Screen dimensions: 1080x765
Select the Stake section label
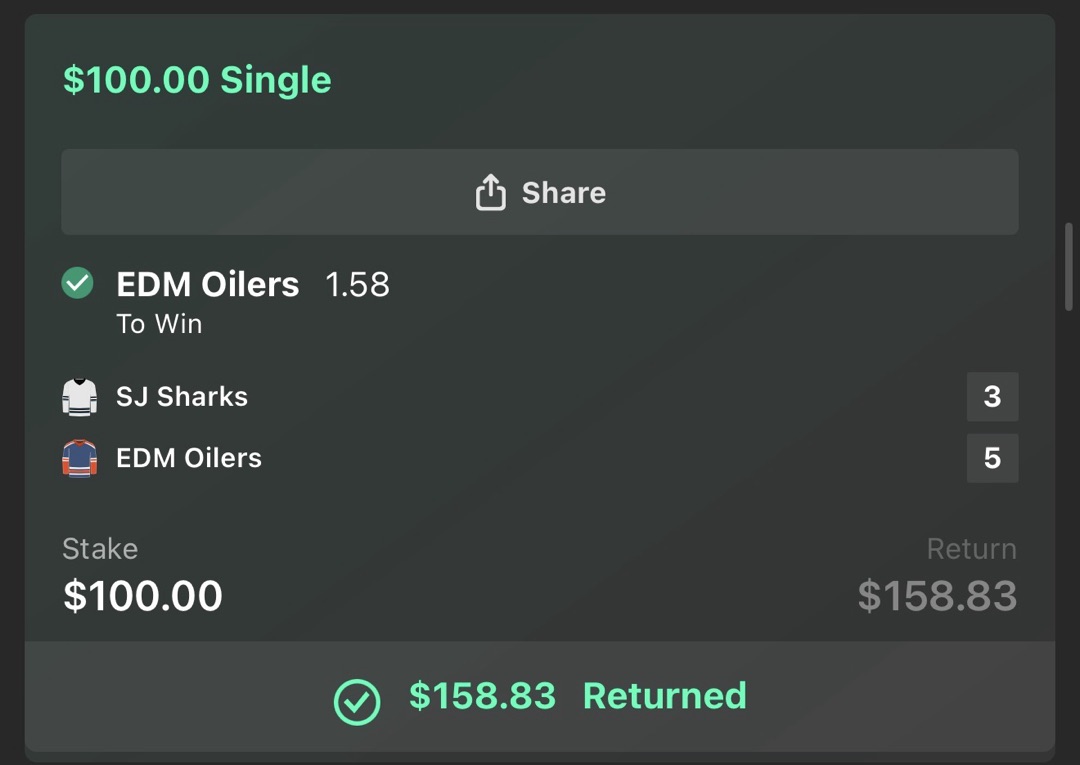tap(100, 548)
